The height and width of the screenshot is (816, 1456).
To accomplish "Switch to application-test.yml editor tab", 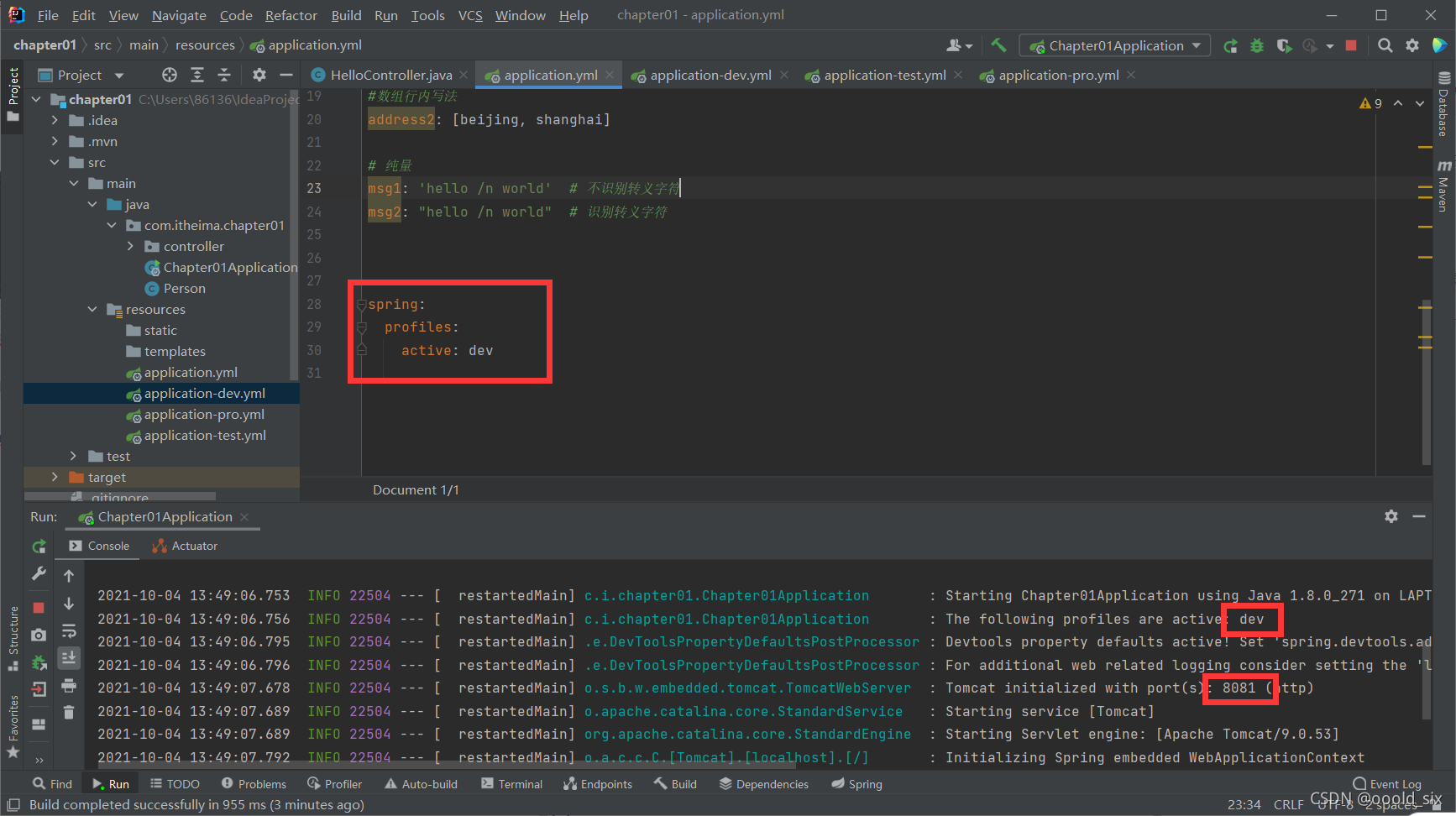I will [884, 75].
